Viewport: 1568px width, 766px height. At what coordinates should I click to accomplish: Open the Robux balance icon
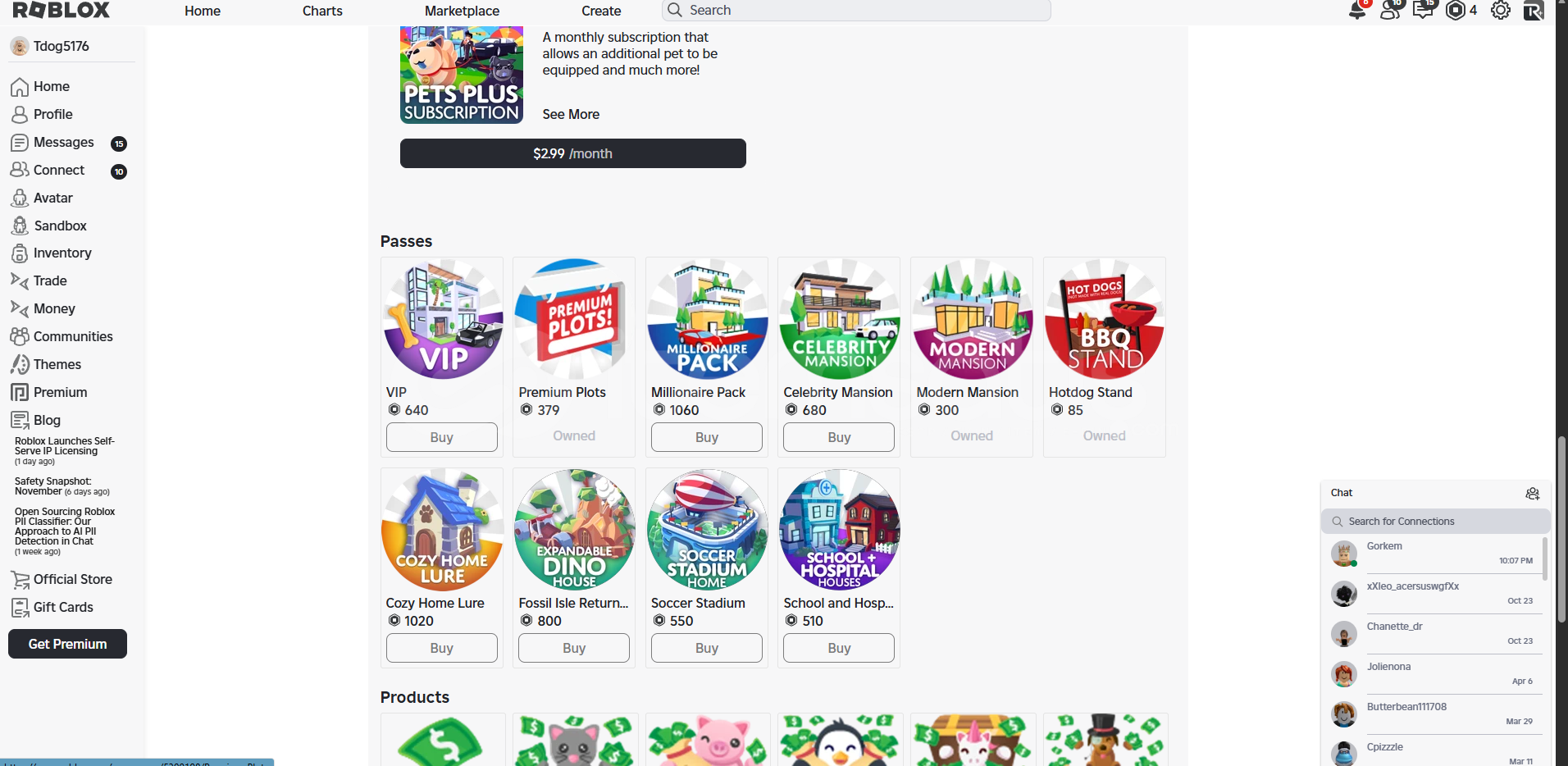(x=1456, y=11)
